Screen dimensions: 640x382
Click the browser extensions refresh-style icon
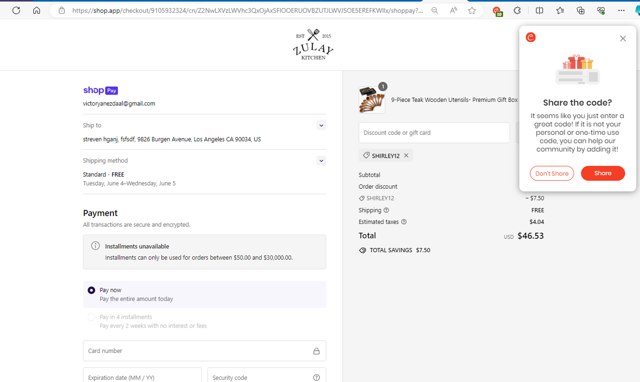coord(517,11)
